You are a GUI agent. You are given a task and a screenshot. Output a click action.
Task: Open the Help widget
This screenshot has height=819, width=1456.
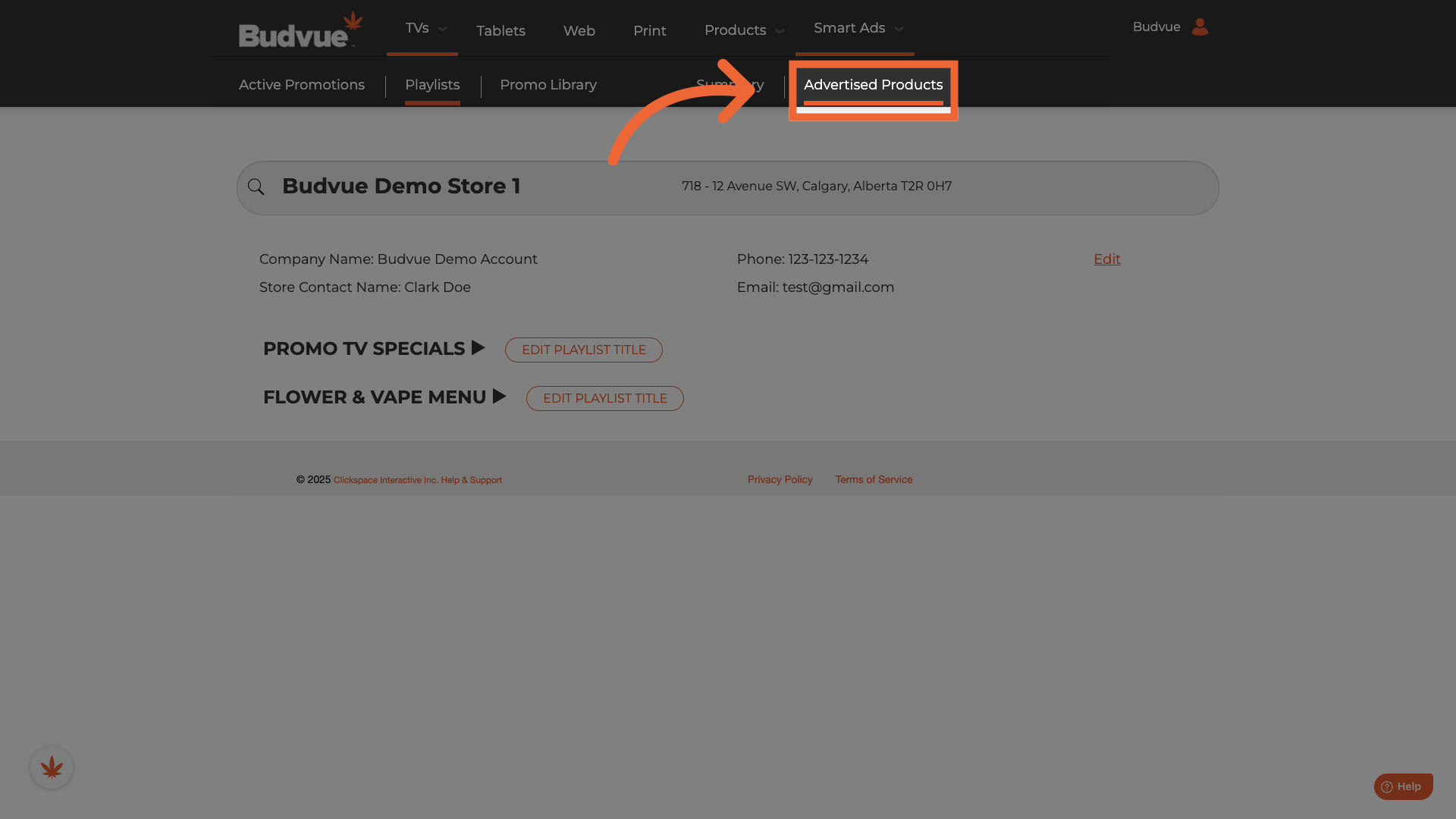coord(1403,786)
